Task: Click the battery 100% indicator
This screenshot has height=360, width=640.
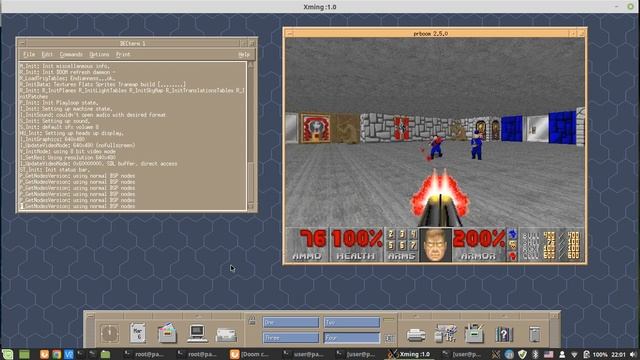Action: 596,354
